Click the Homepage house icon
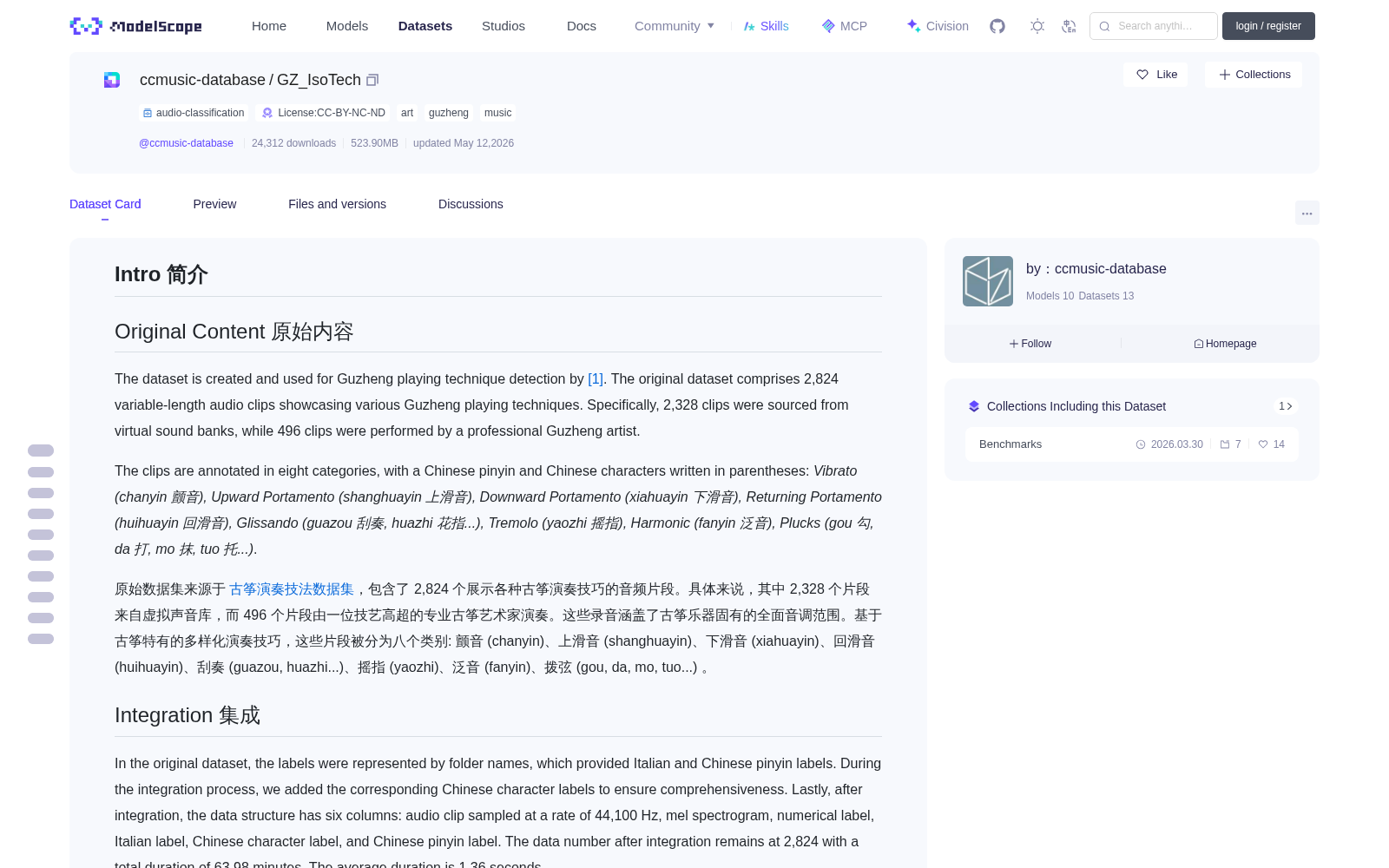This screenshot has height=868, width=1389. pyautogui.click(x=1199, y=344)
